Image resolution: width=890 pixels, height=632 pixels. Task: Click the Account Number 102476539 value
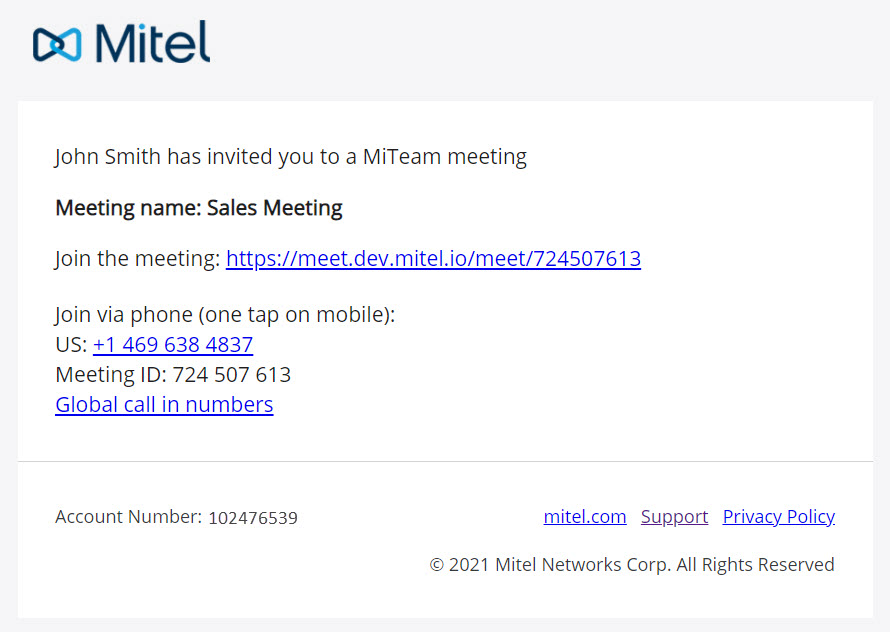click(x=253, y=518)
